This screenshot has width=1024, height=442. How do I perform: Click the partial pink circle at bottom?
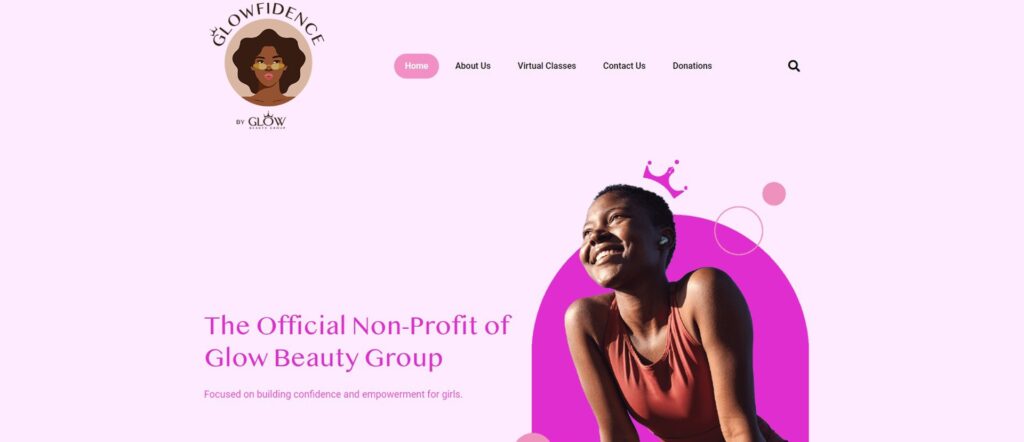click(x=533, y=437)
